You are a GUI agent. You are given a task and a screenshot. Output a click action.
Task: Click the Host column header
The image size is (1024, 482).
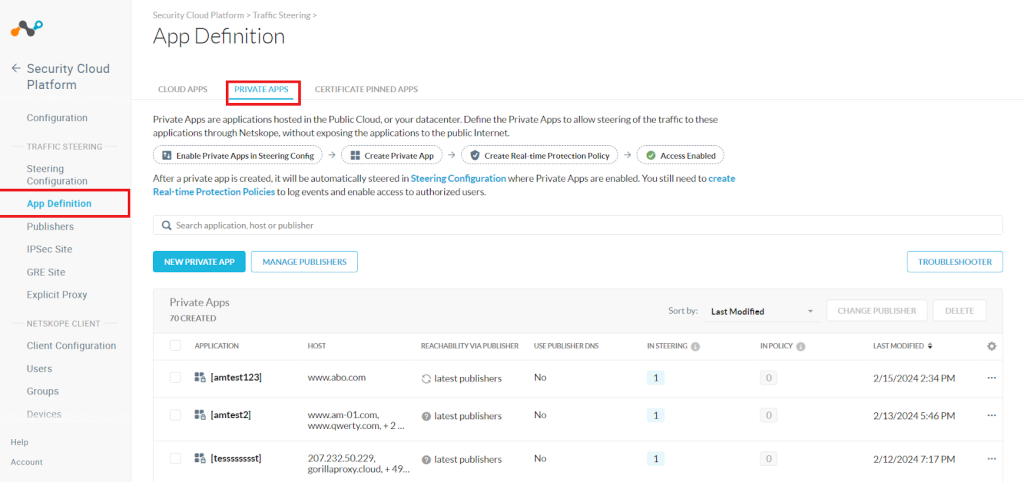pyautogui.click(x=317, y=346)
